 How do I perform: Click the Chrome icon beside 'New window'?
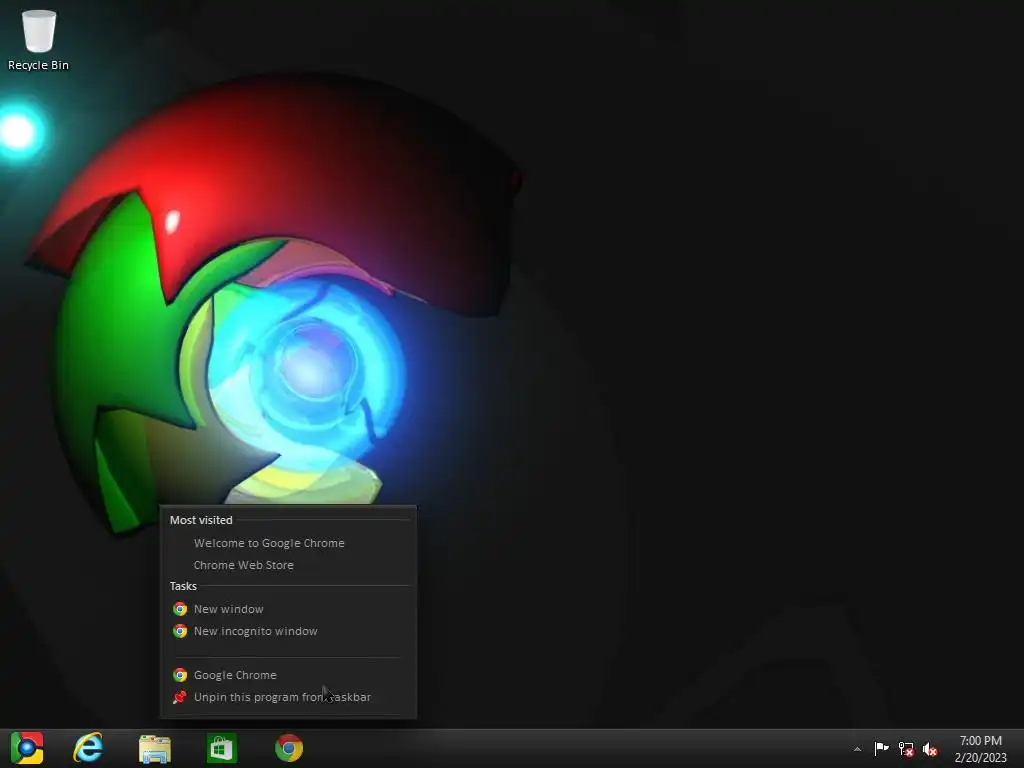coord(180,609)
